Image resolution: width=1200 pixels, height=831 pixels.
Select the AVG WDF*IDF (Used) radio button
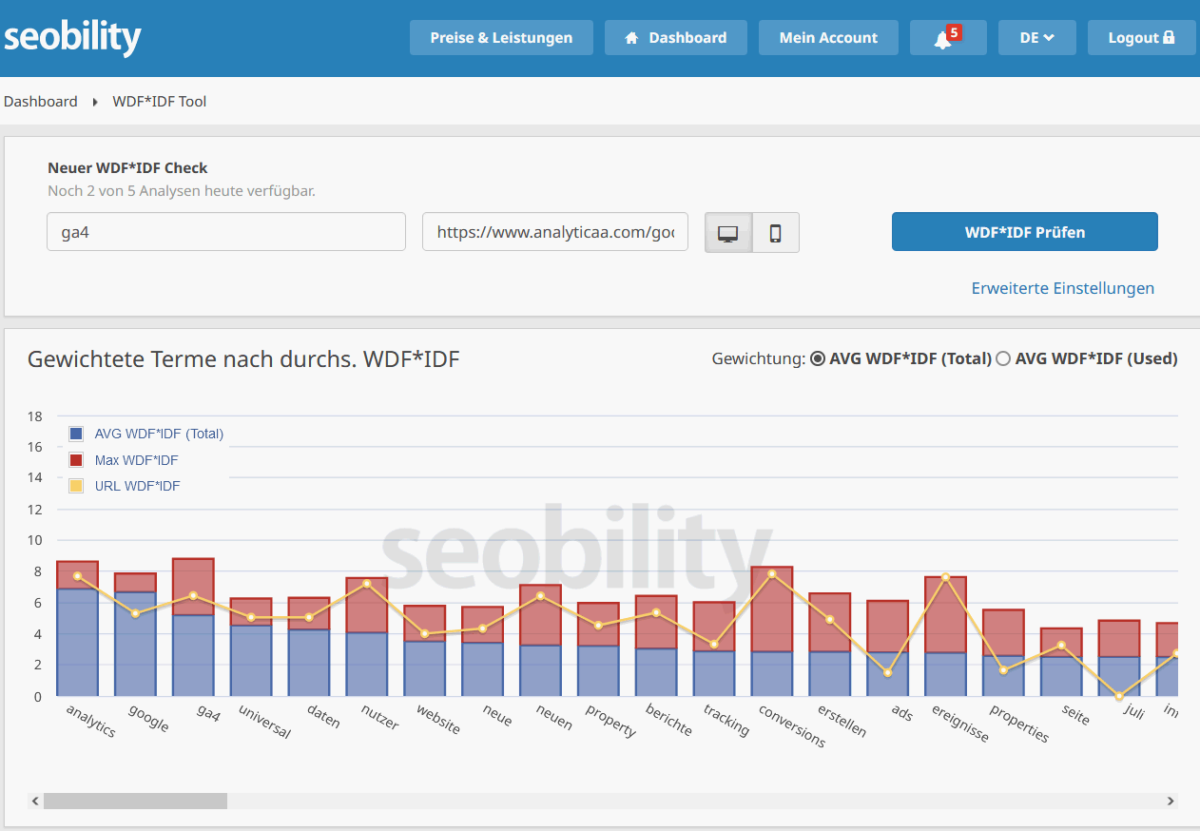(1004, 358)
